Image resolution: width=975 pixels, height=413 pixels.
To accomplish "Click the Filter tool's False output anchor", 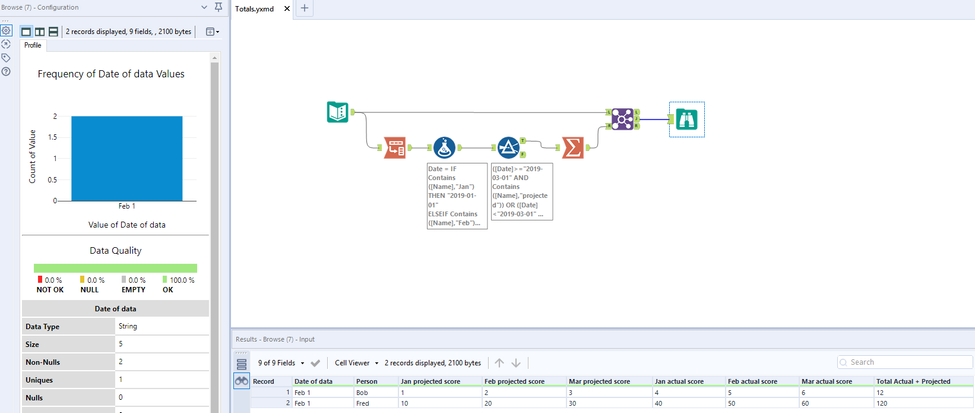I will click(x=522, y=154).
